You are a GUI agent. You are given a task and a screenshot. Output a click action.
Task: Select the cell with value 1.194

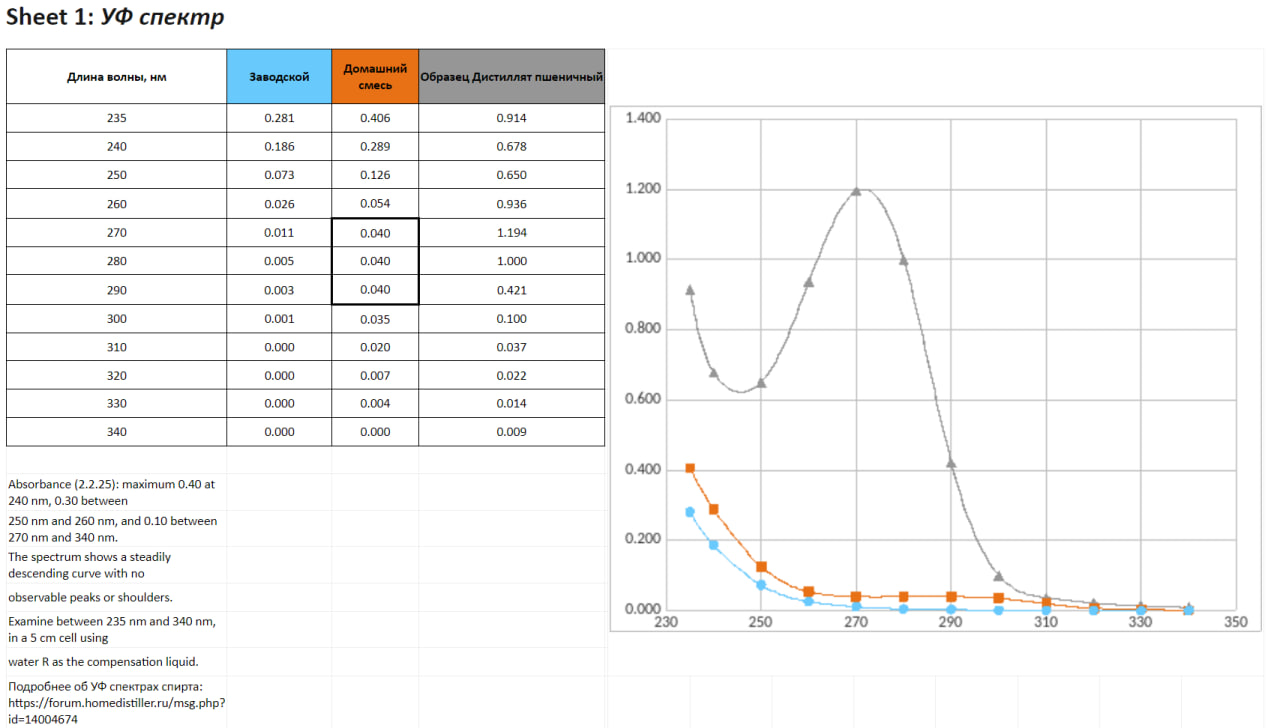tap(511, 233)
